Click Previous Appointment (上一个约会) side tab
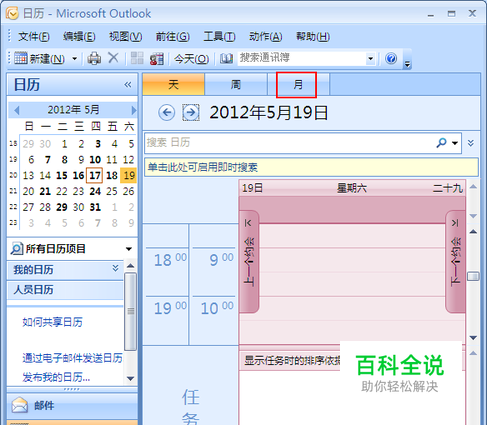Image resolution: width=487 pixels, height=425 pixels. coord(249,262)
